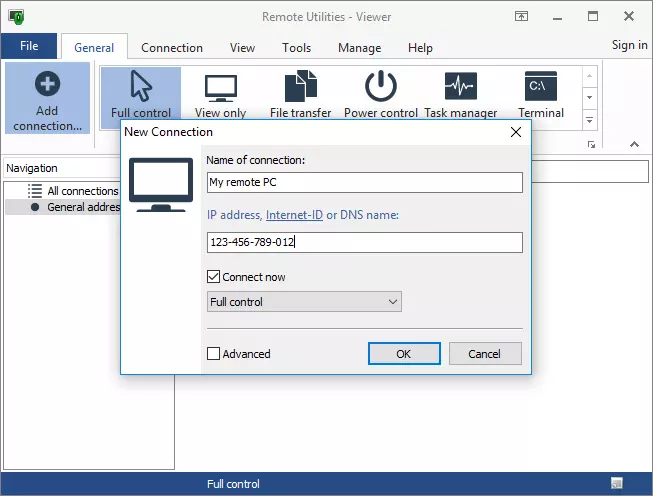Enable the Advanced checkbox
This screenshot has height=496, width=653.
[214, 354]
